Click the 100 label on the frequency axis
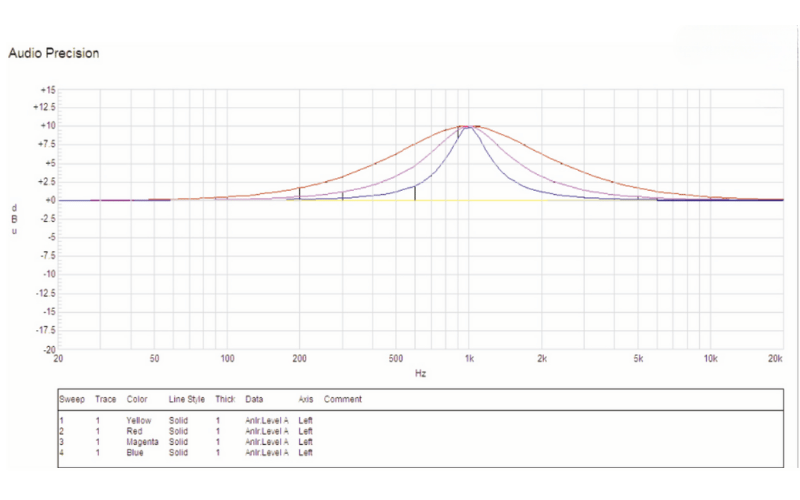800x500 pixels. point(227,359)
